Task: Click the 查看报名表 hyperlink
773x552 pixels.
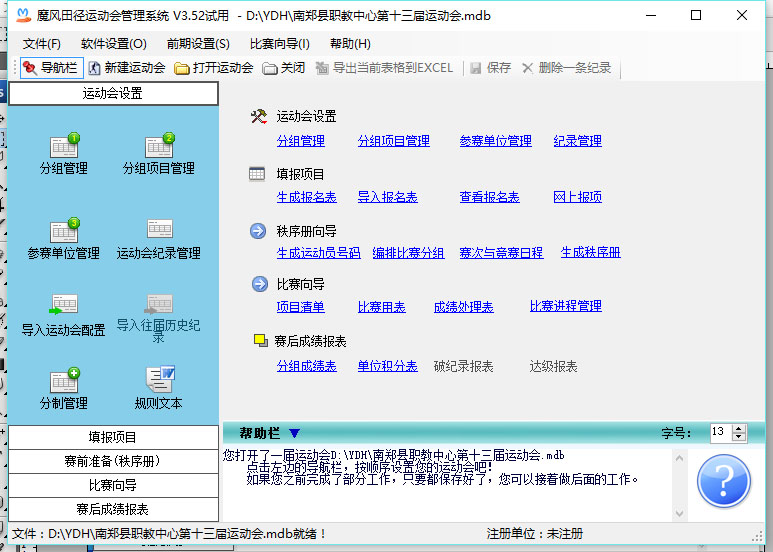Action: point(490,197)
